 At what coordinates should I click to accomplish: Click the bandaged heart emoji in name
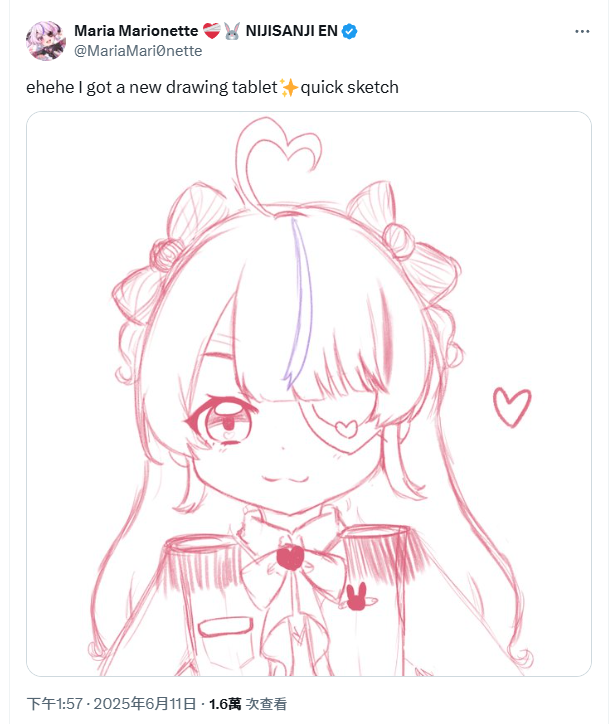[211, 31]
